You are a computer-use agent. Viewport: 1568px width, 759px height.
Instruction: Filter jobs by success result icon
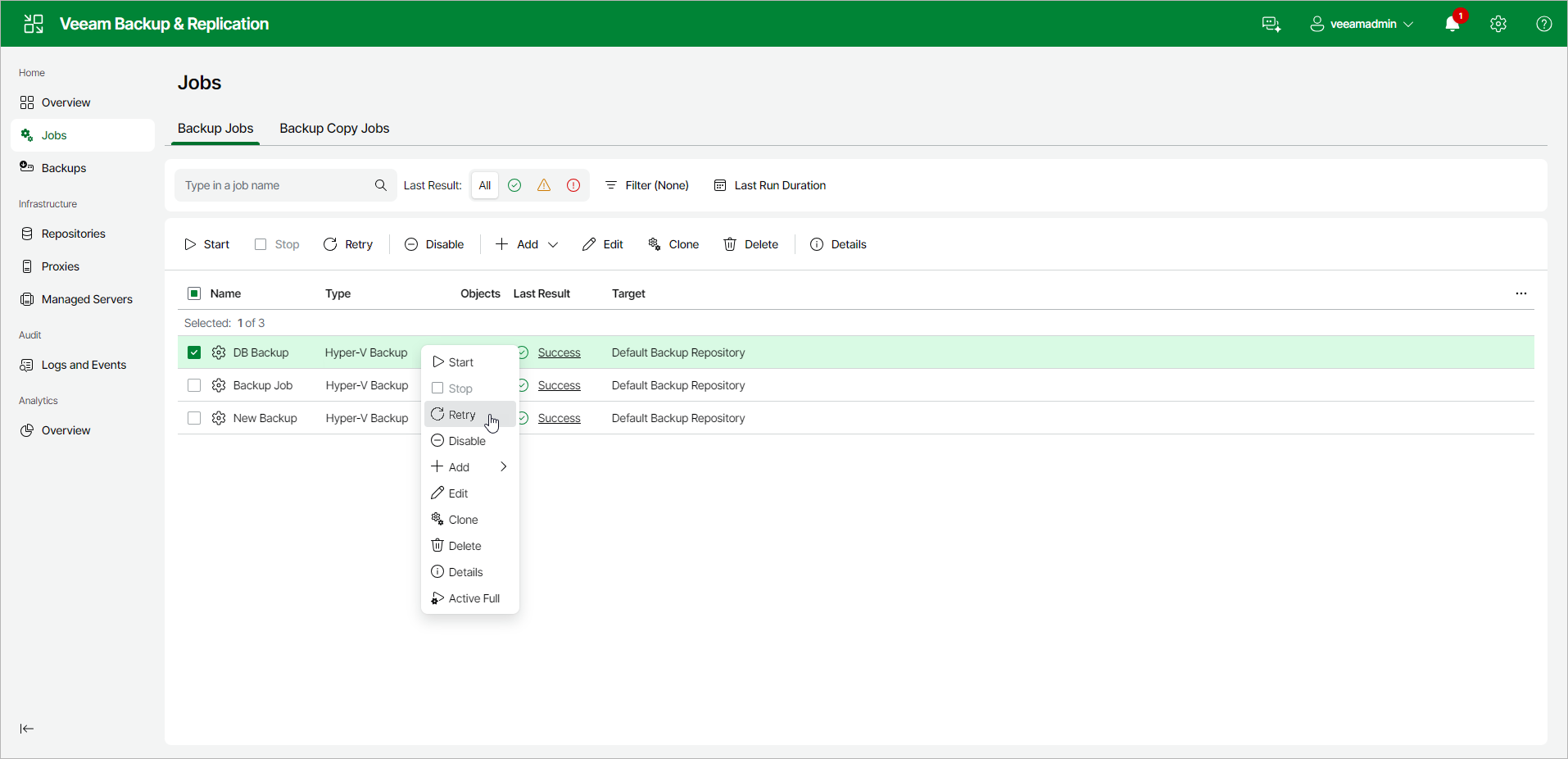[514, 185]
